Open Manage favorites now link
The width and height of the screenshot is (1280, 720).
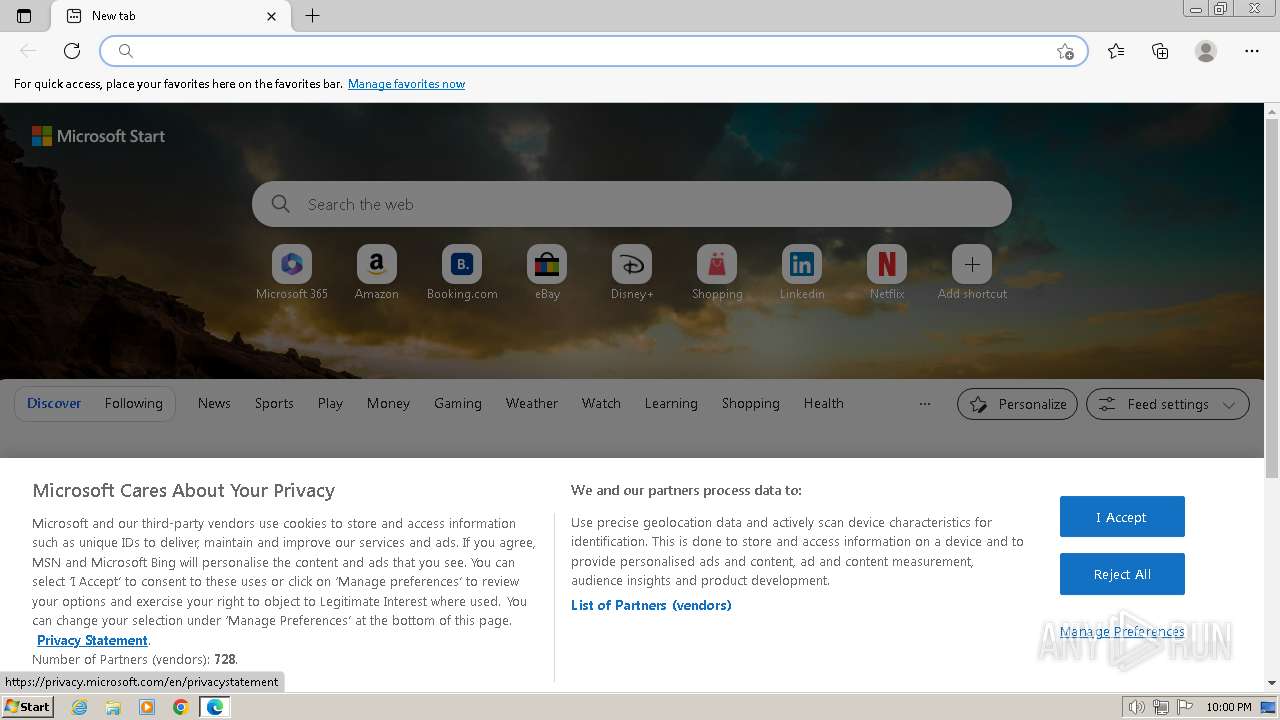(406, 84)
